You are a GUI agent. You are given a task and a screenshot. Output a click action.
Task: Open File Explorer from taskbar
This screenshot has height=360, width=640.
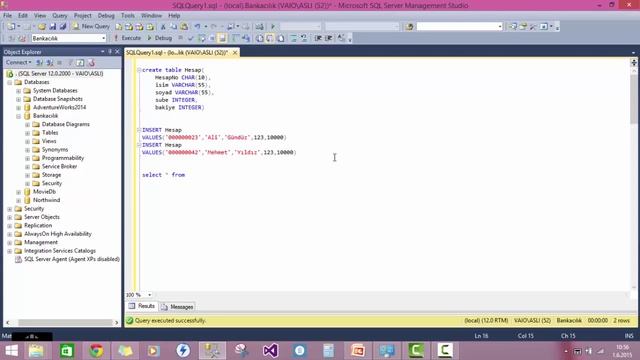point(37,351)
